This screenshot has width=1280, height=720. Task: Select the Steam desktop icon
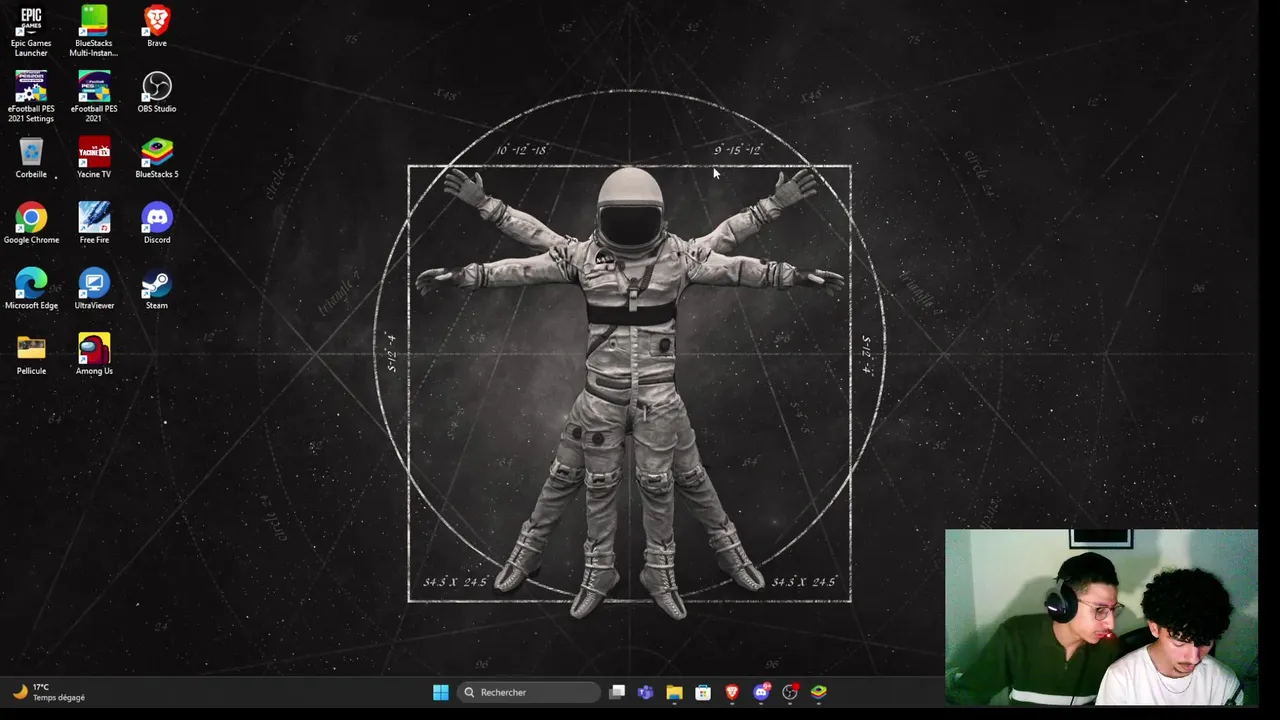point(157,289)
